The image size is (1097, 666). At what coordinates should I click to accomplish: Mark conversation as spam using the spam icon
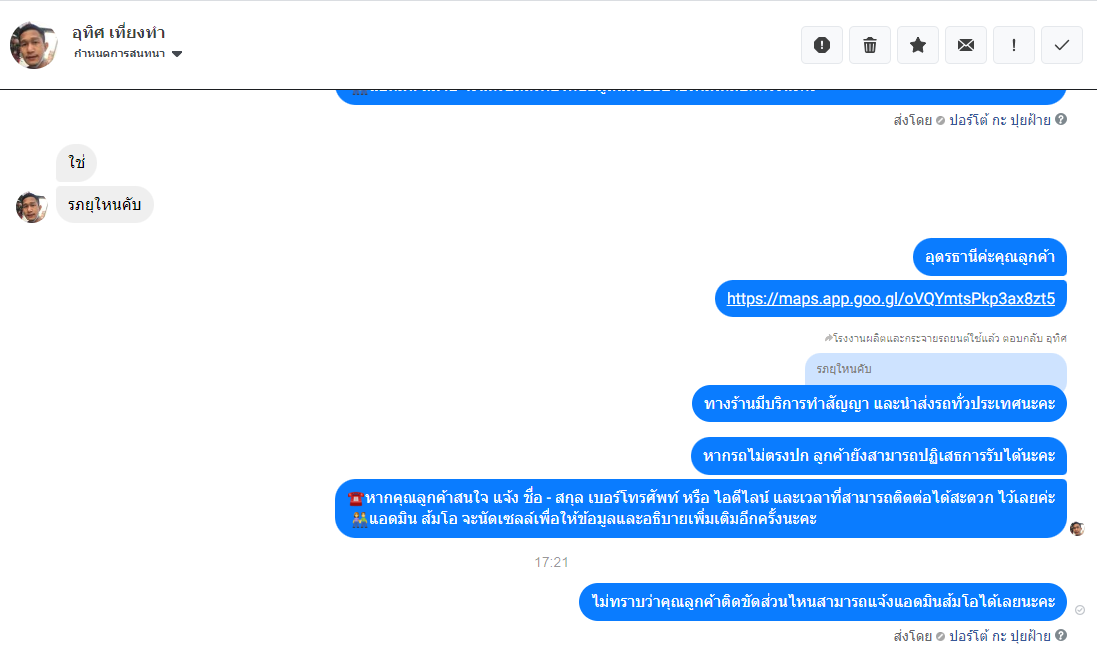pyautogui.click(x=821, y=45)
